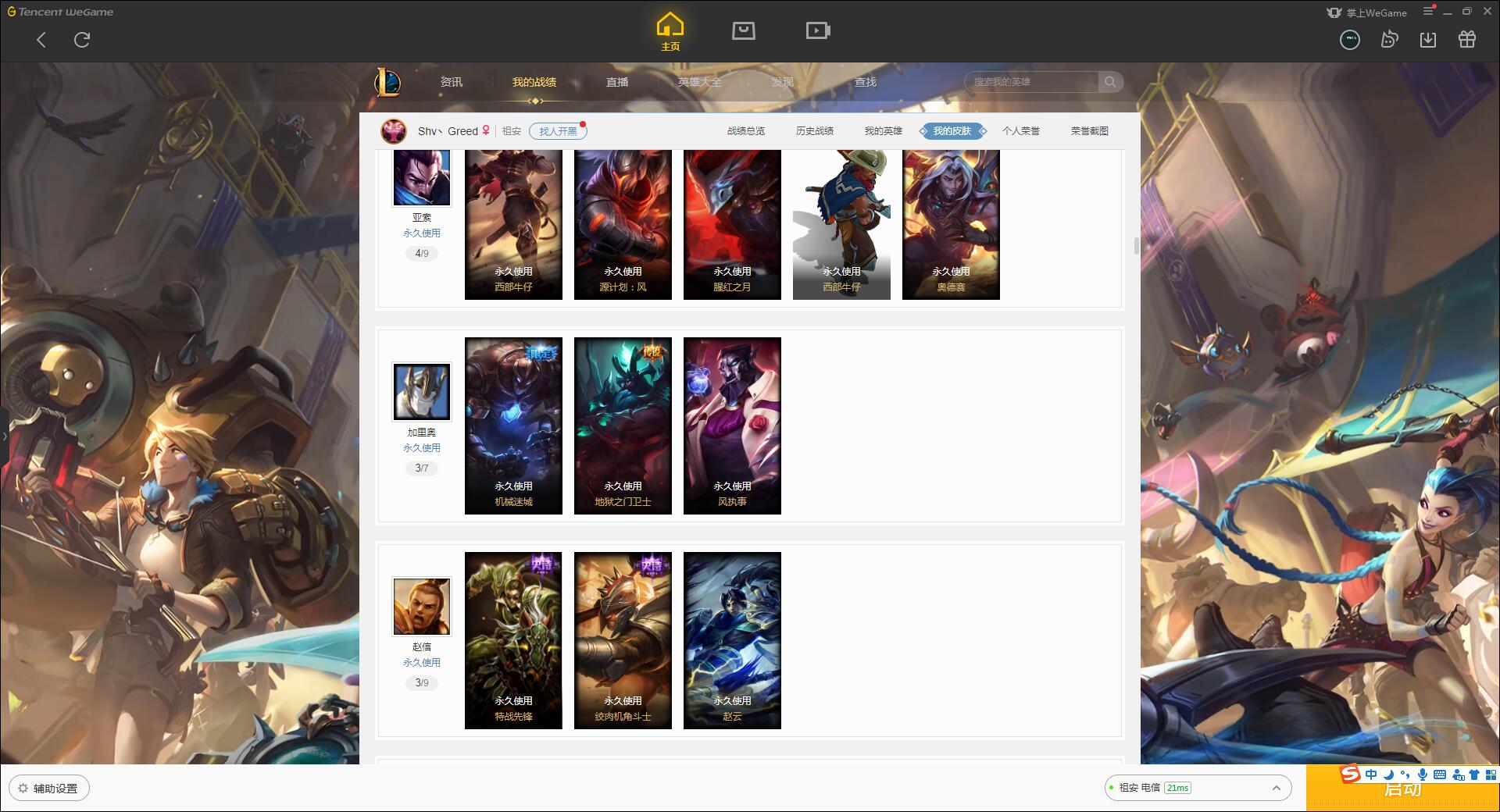Click the Sogou S input method icon
The image size is (1500, 812).
pyautogui.click(x=1350, y=774)
